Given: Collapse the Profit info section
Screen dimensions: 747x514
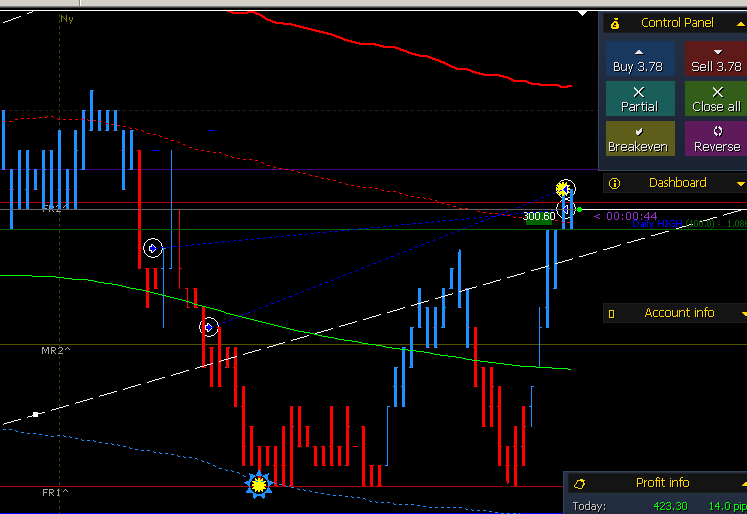Looking at the screenshot, I should (744, 484).
